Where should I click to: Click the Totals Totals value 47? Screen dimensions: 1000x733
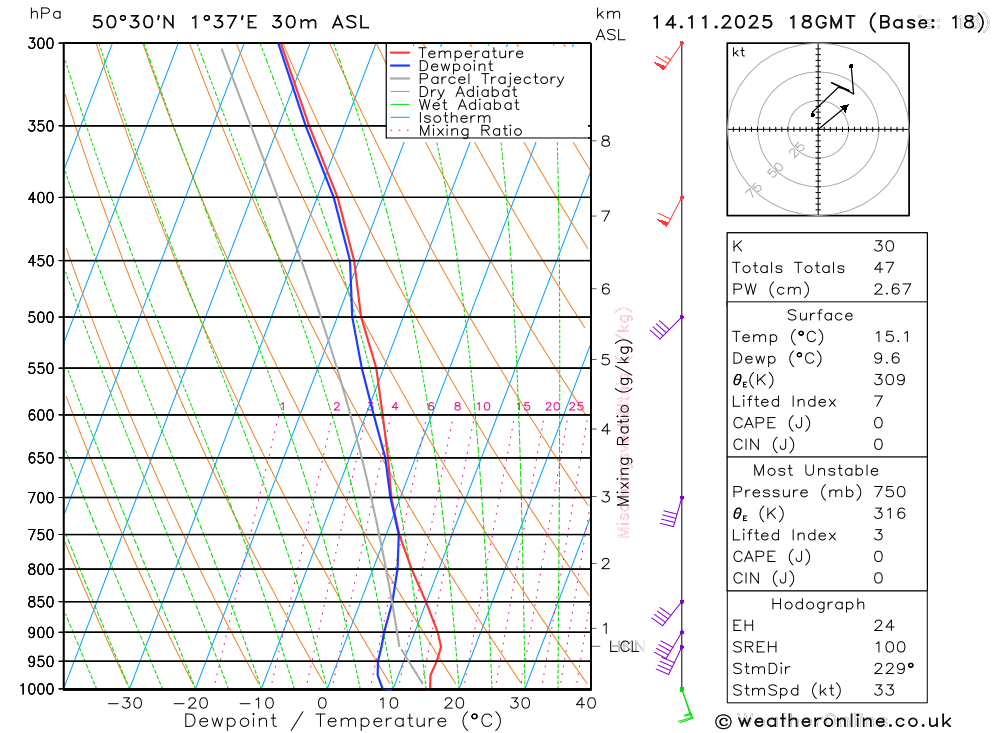[x=885, y=268]
